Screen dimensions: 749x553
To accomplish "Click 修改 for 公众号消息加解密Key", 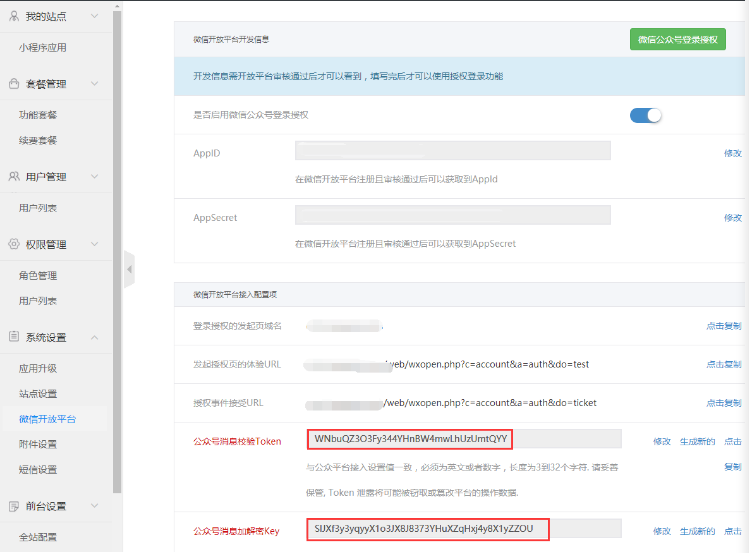I will 662,531.
